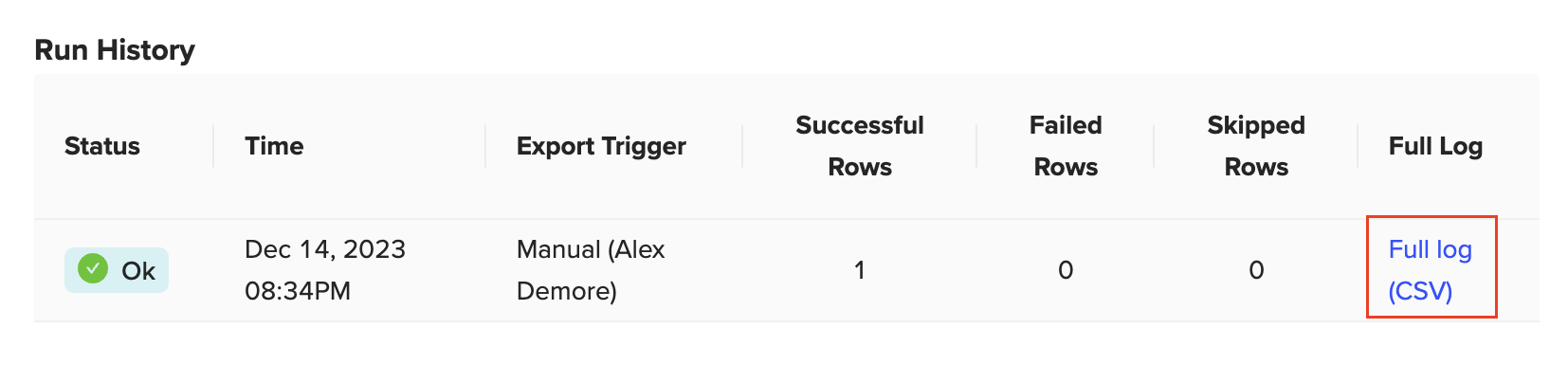Click the Full Log column header
The width and height of the screenshot is (1568, 383).
1435,146
